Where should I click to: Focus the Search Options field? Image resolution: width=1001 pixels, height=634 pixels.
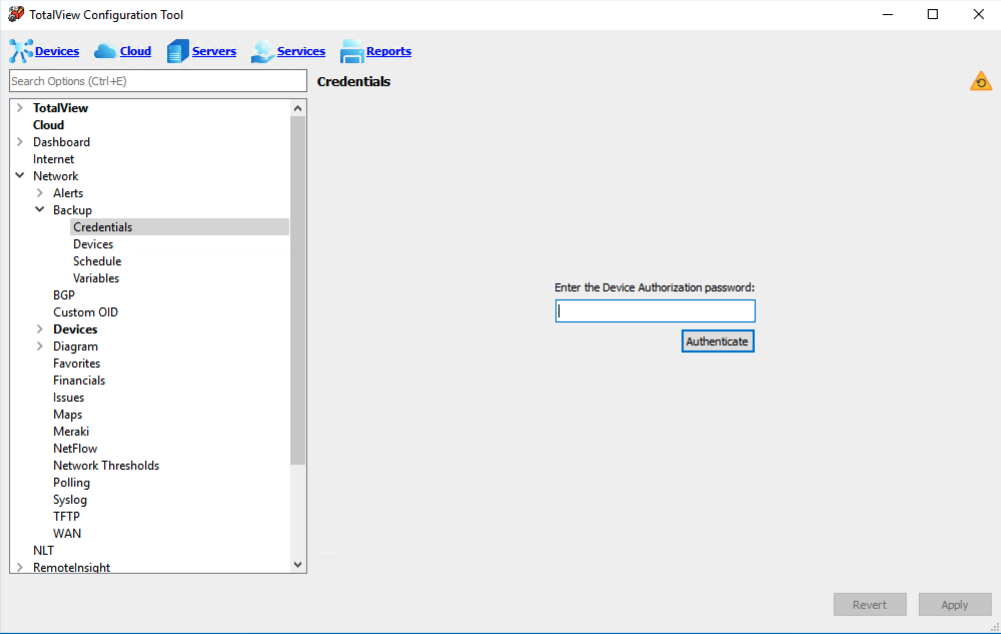click(x=158, y=81)
